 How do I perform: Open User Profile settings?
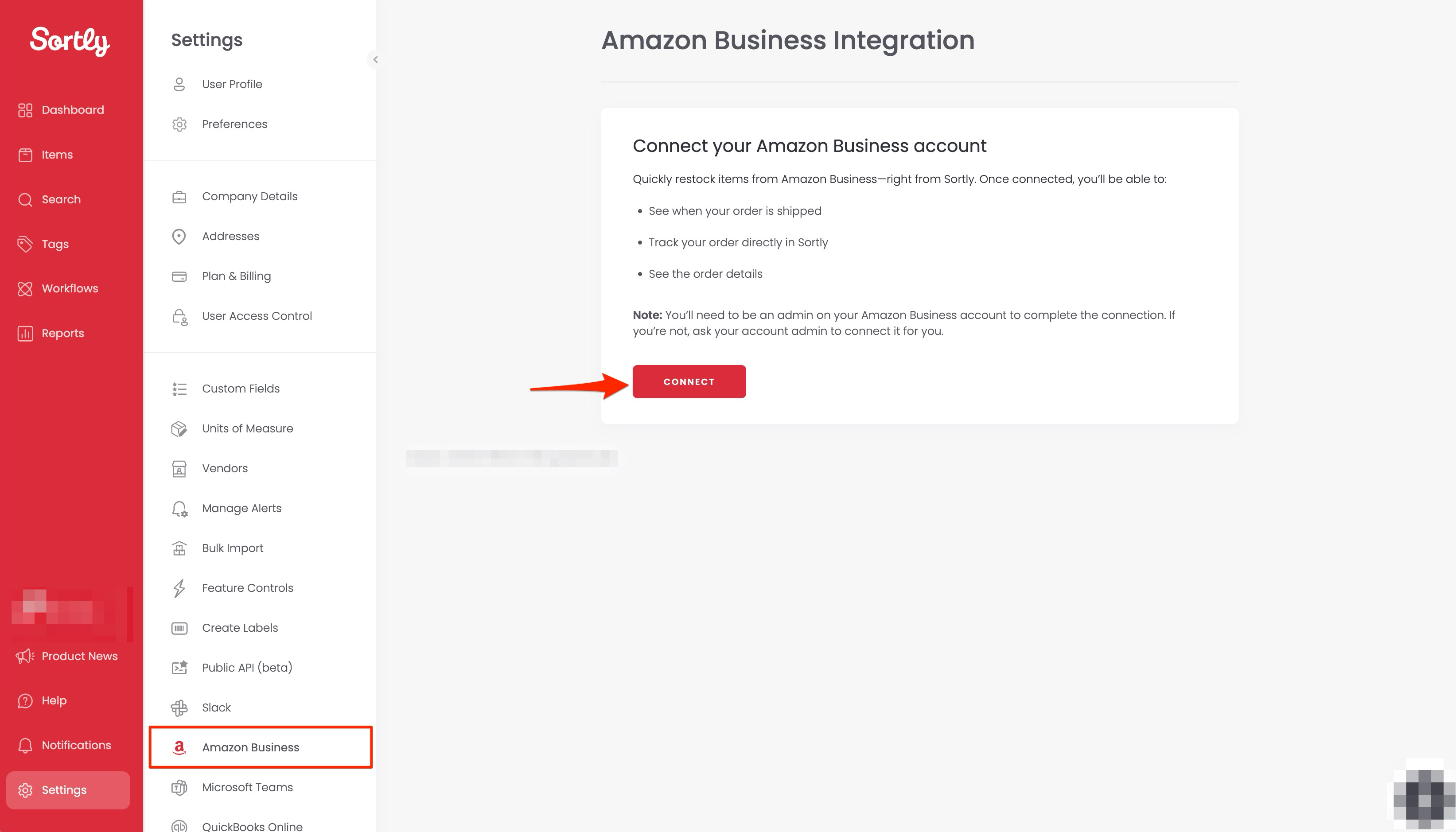coord(232,85)
